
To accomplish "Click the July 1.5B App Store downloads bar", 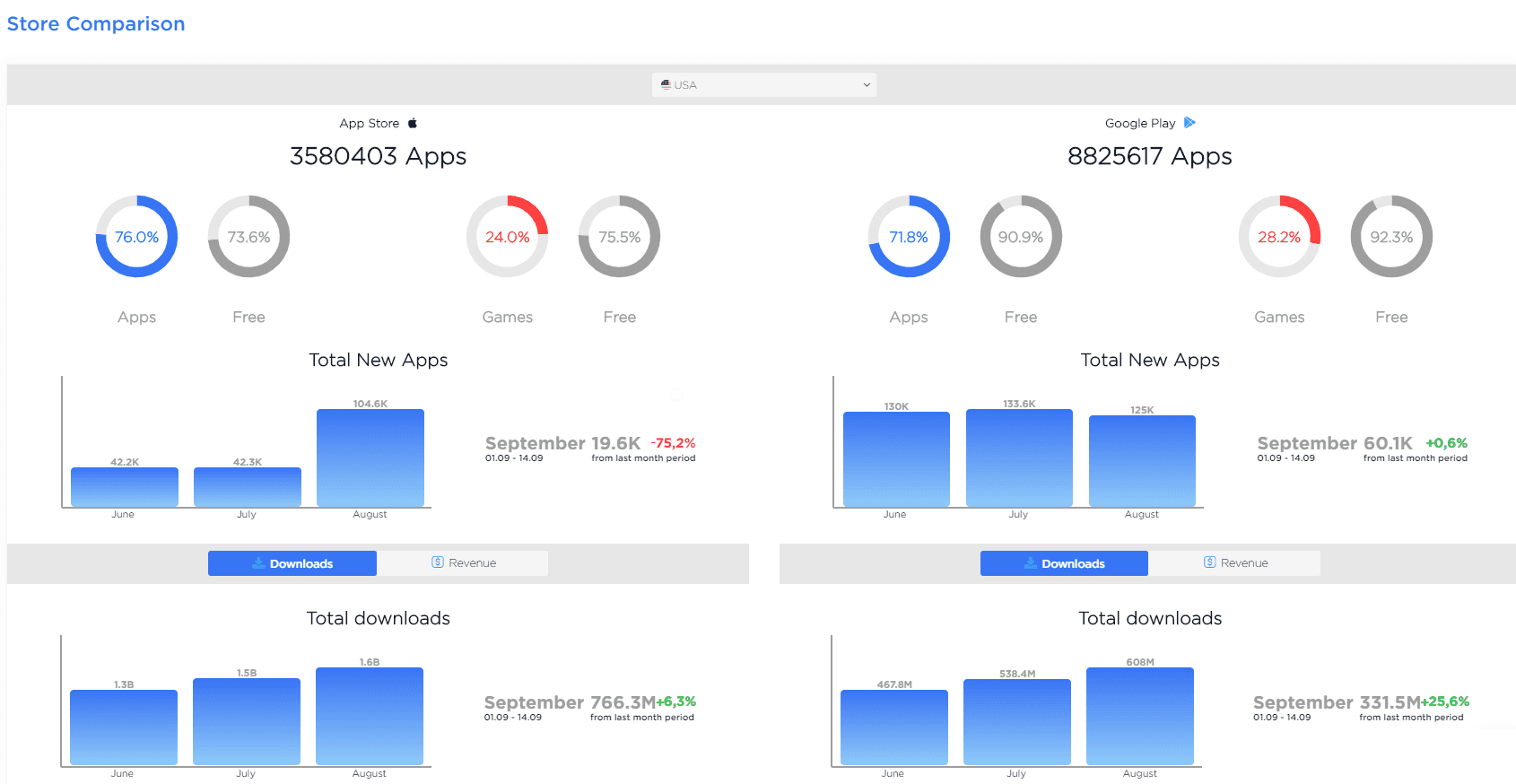I will coord(247,721).
